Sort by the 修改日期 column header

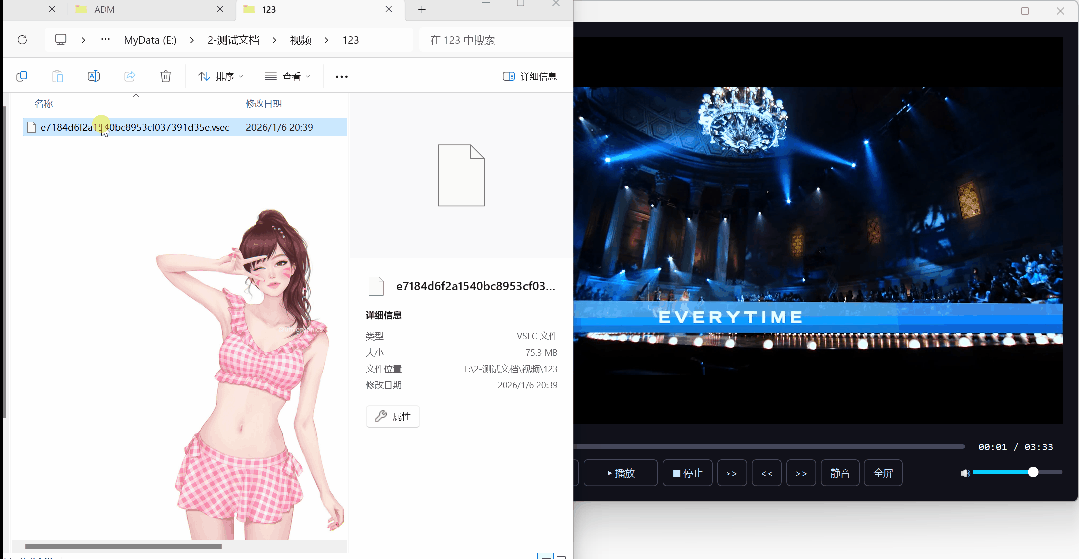tap(264, 103)
